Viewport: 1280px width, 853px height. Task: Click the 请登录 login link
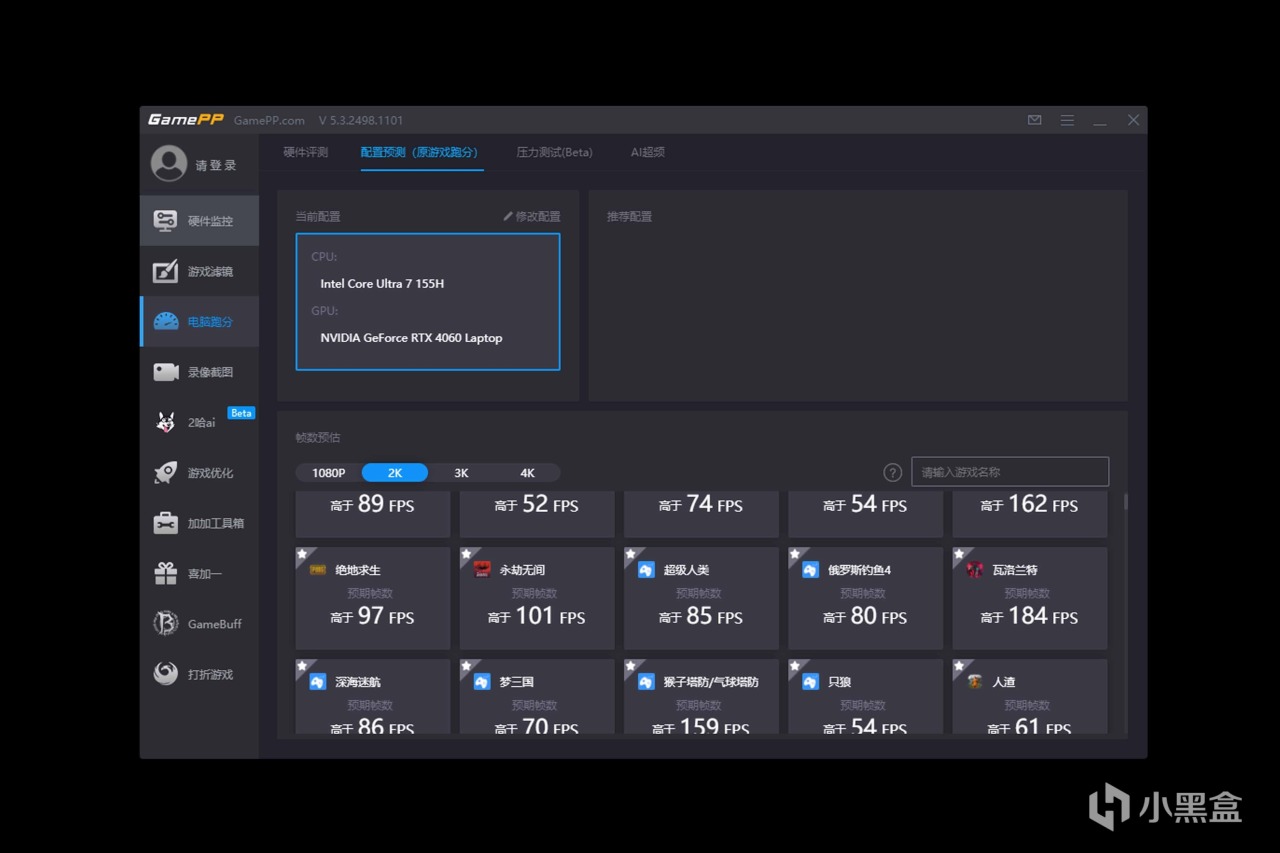tap(216, 165)
